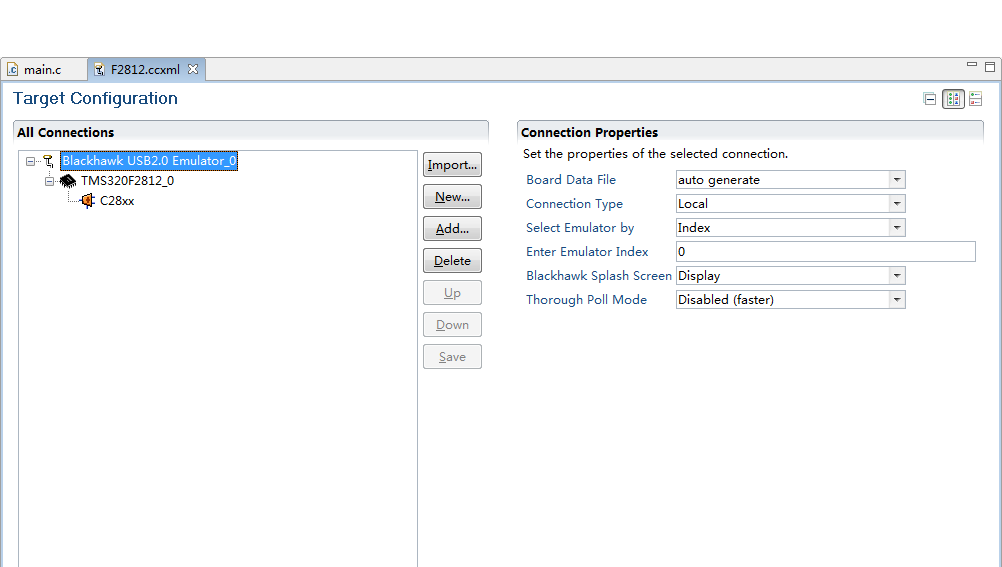1002x567 pixels.
Task: Click the F2812.ccxml file icon in tab
Action: click(x=99, y=70)
